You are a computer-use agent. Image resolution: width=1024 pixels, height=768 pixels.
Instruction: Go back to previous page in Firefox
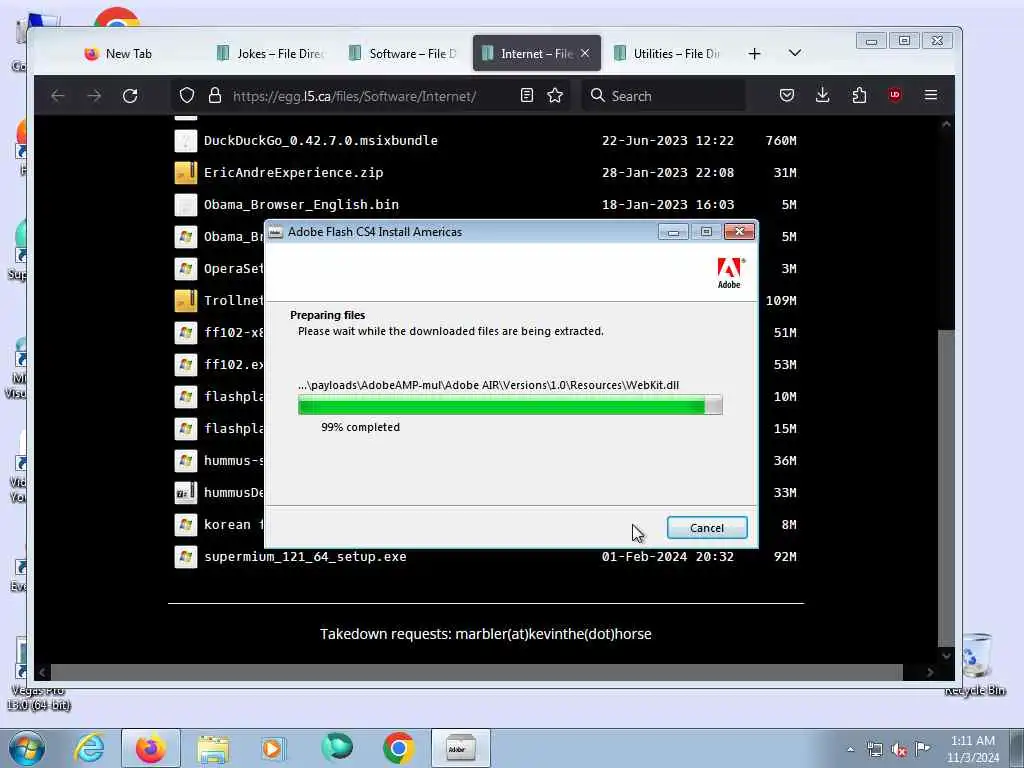click(x=57, y=96)
